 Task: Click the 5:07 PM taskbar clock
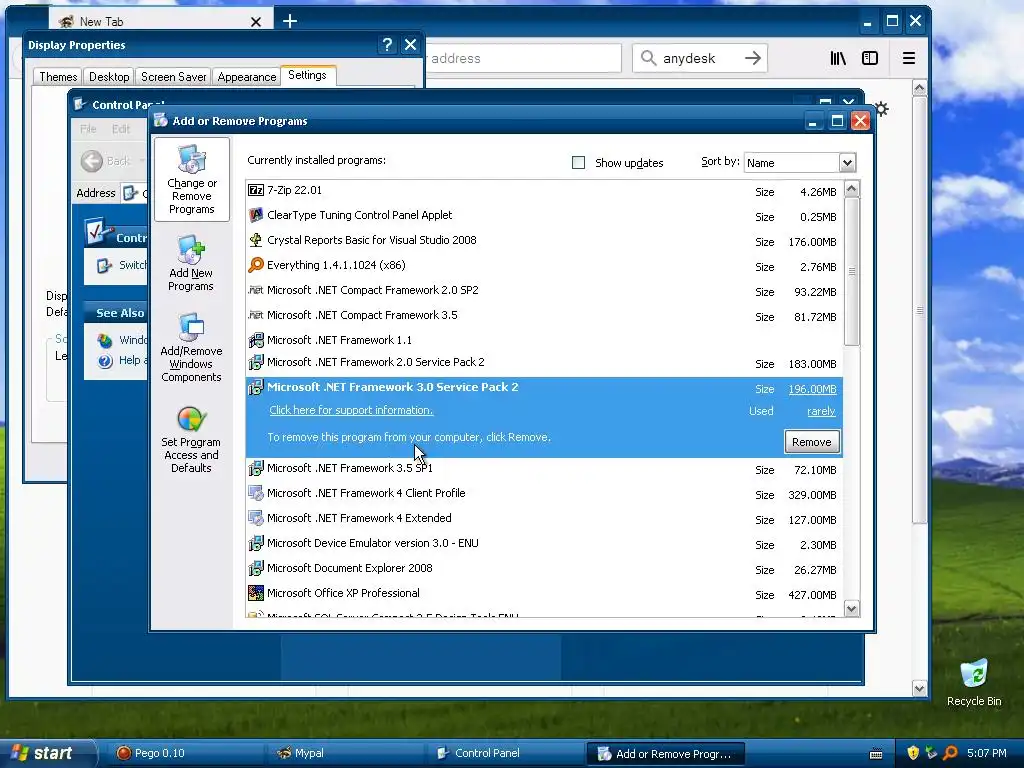(x=986, y=753)
